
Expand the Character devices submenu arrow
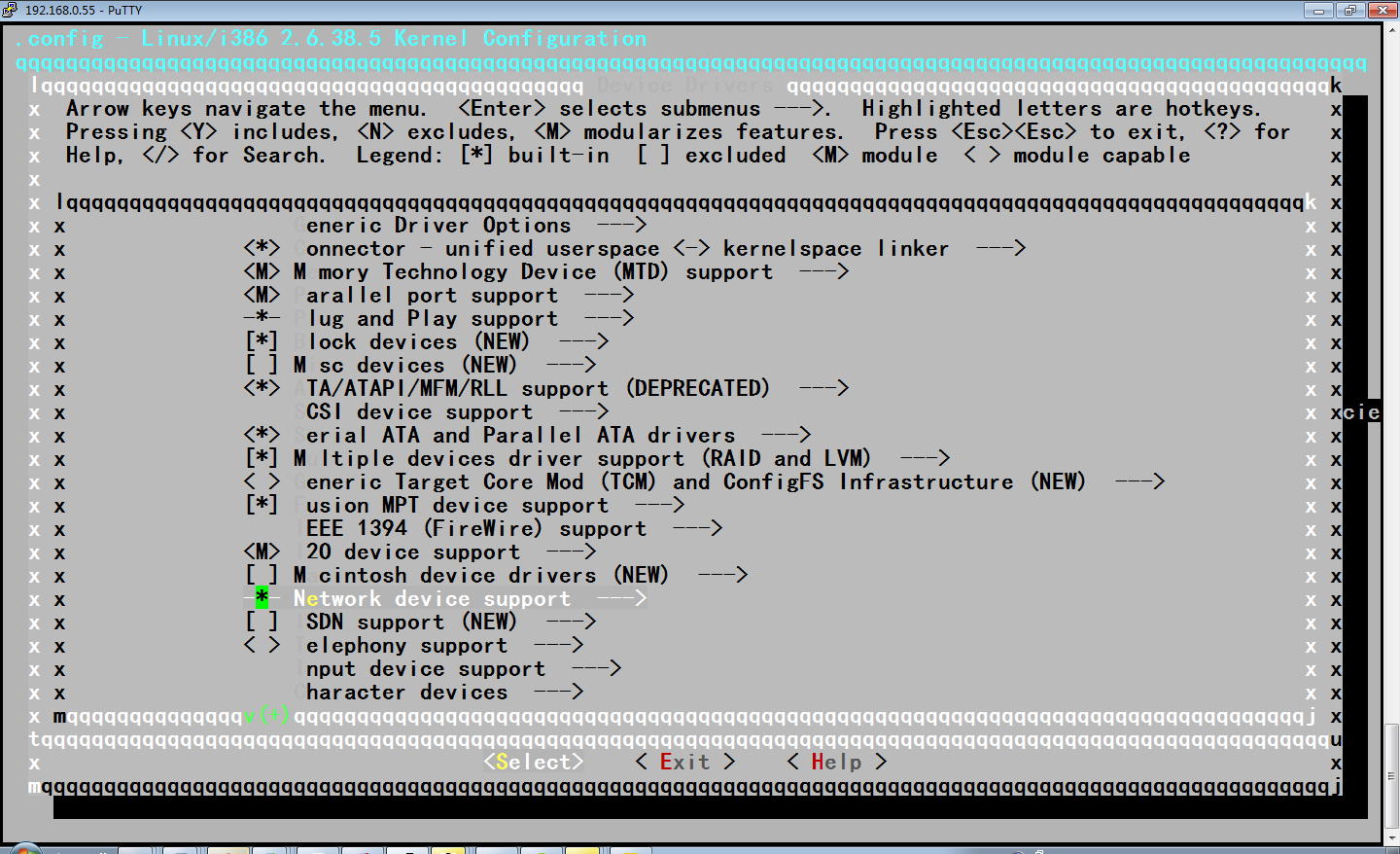pyautogui.click(x=558, y=693)
